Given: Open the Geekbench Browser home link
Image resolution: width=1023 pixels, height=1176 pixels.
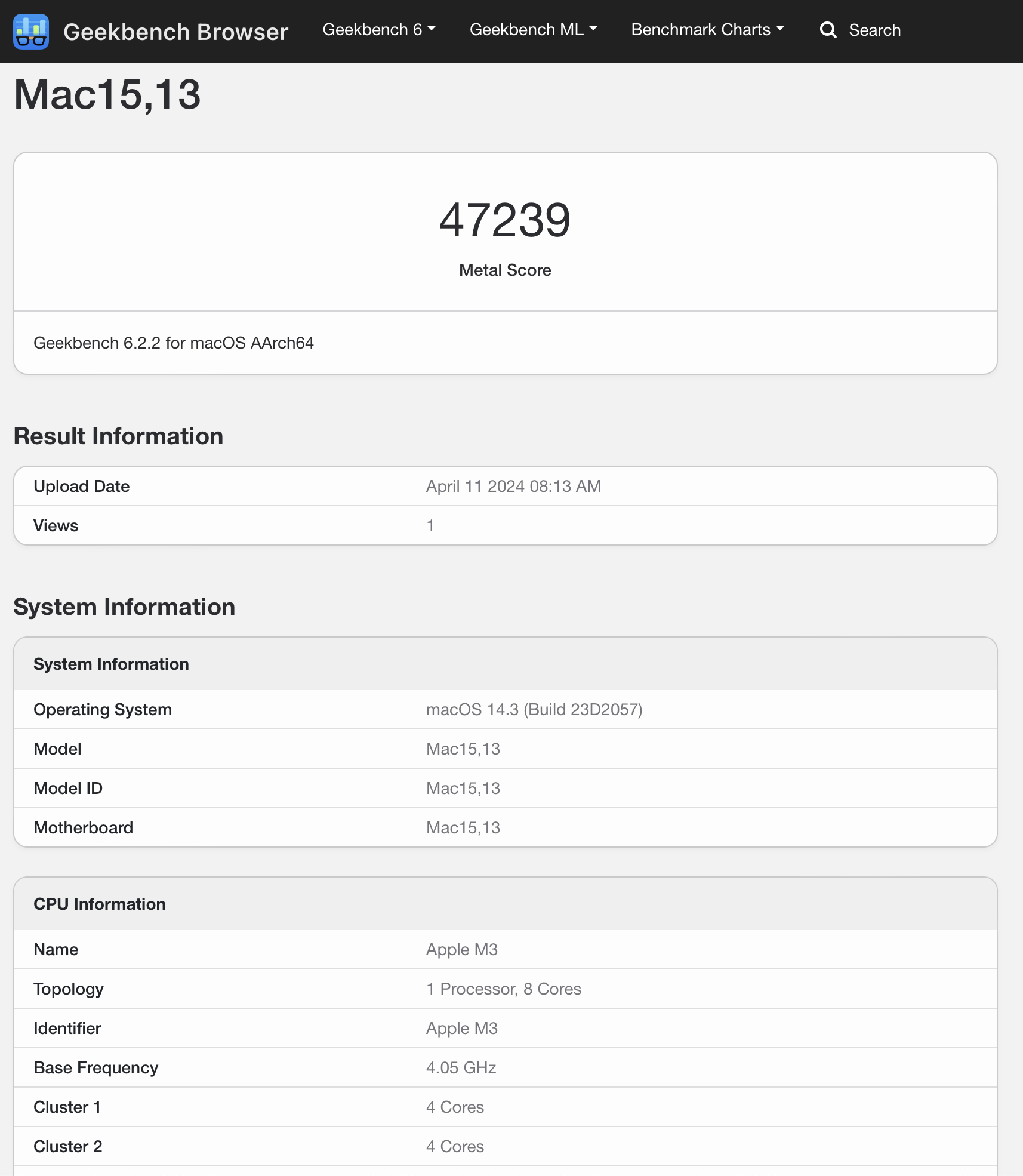Looking at the screenshot, I should [x=175, y=32].
